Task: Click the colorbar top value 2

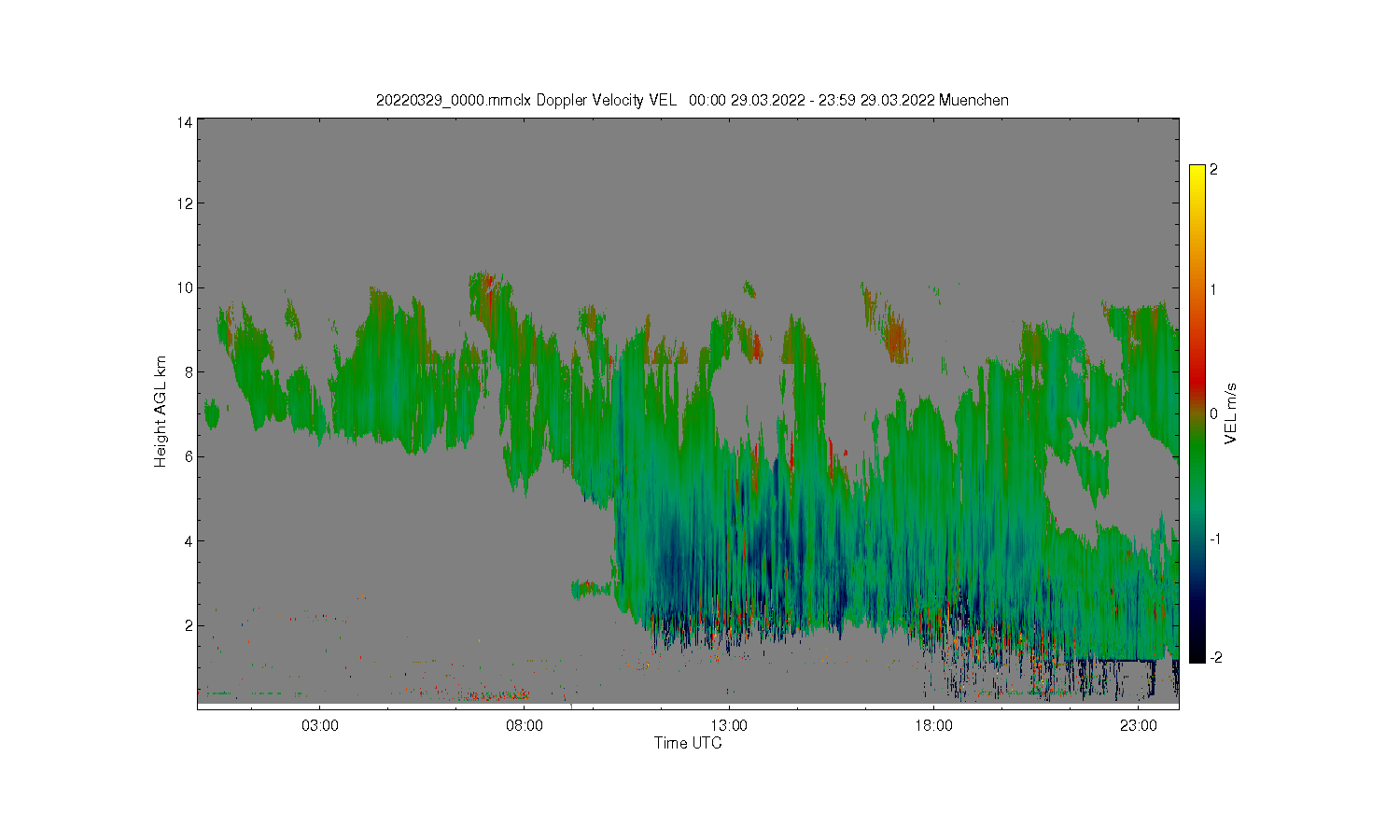Action: click(1213, 170)
